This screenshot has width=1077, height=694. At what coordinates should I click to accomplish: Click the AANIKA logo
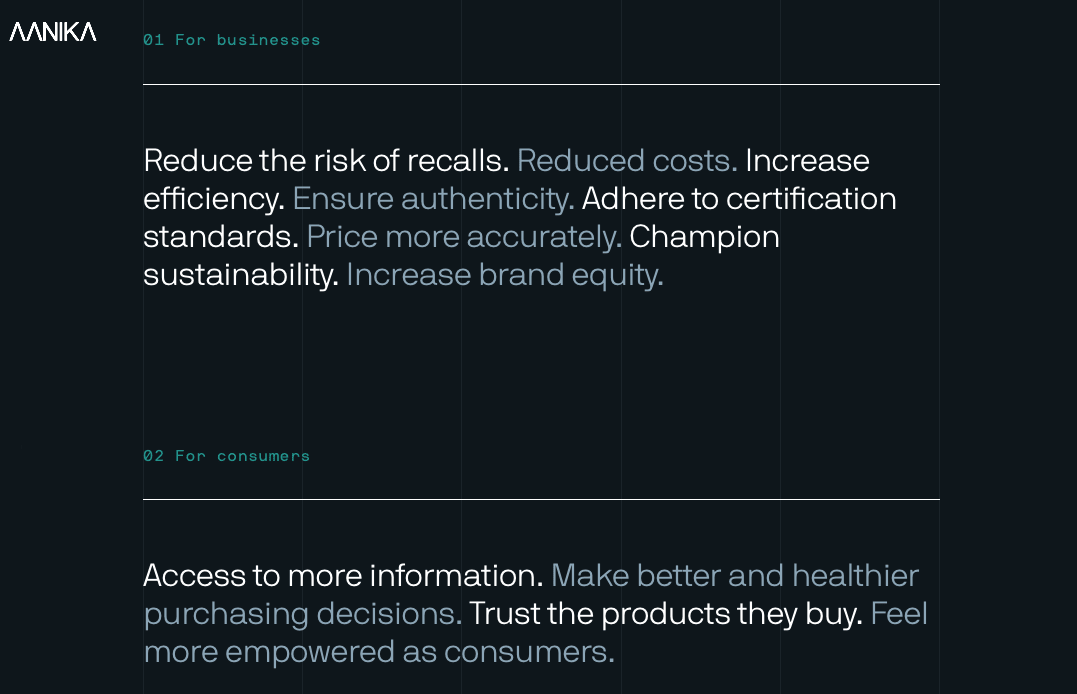click(53, 32)
